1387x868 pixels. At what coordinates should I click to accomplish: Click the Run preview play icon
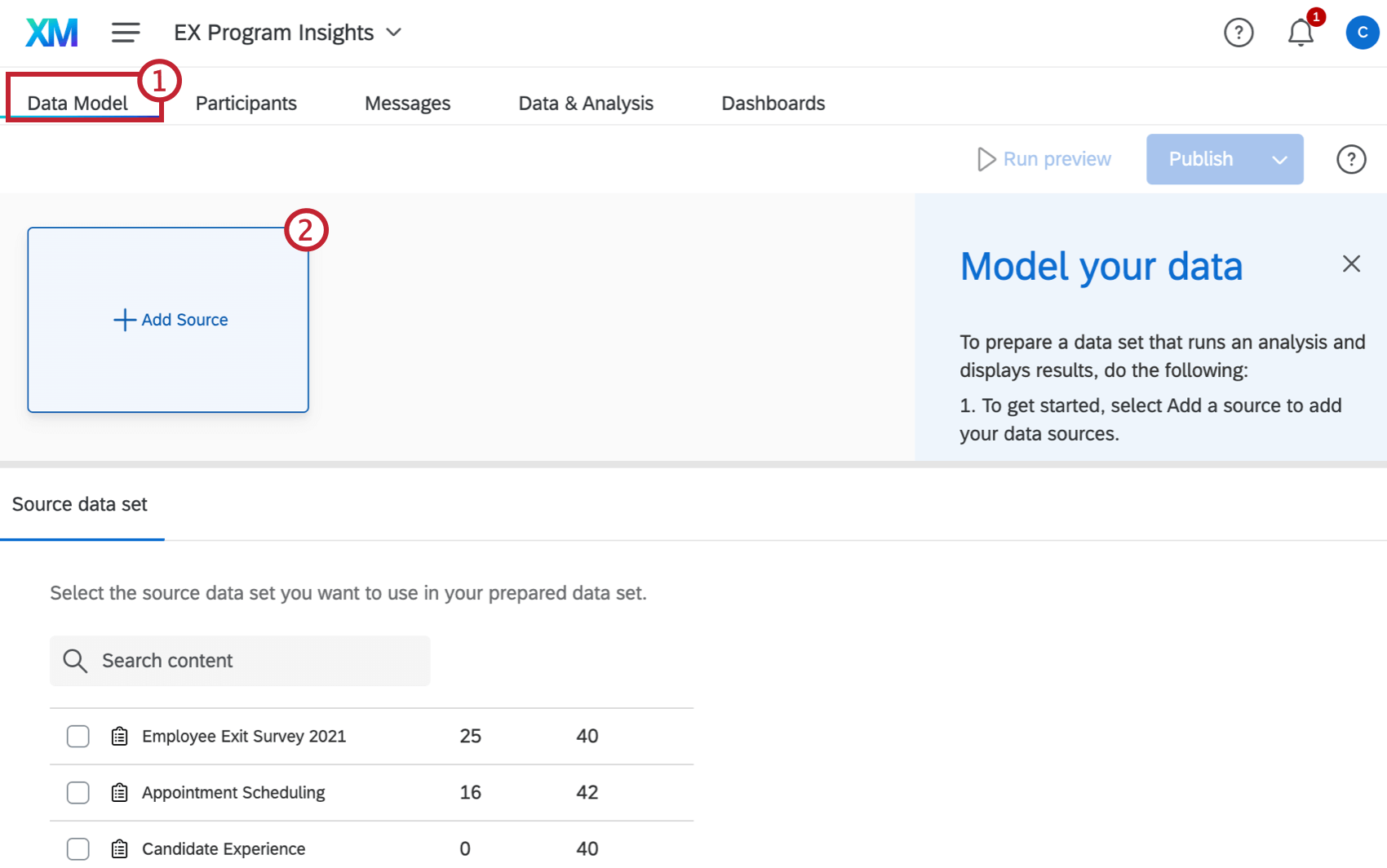tap(986, 159)
